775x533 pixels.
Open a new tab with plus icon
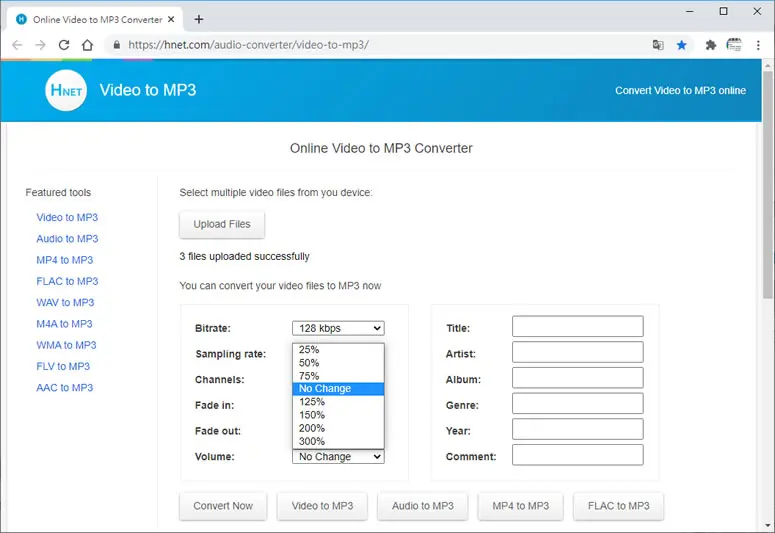tap(199, 19)
